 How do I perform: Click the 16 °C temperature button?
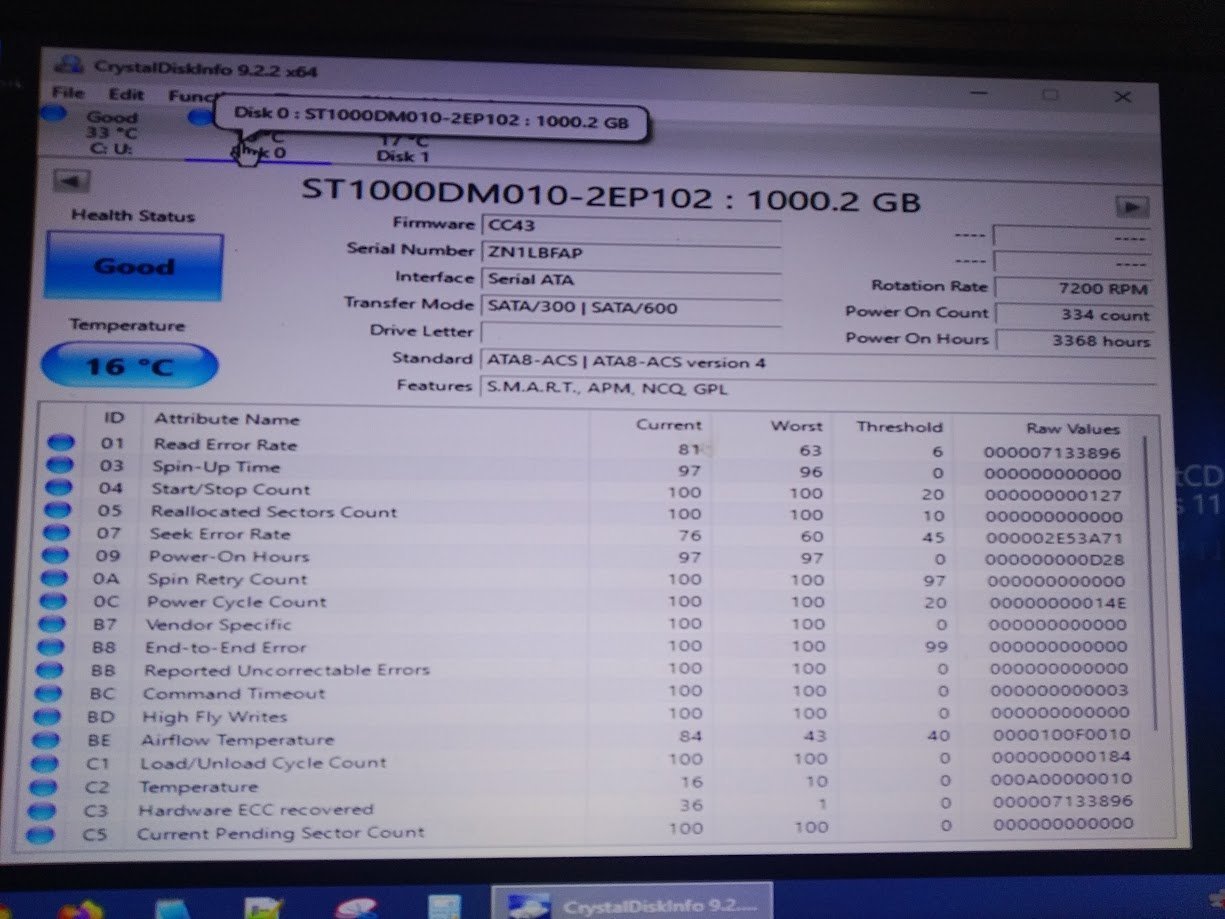(x=129, y=367)
